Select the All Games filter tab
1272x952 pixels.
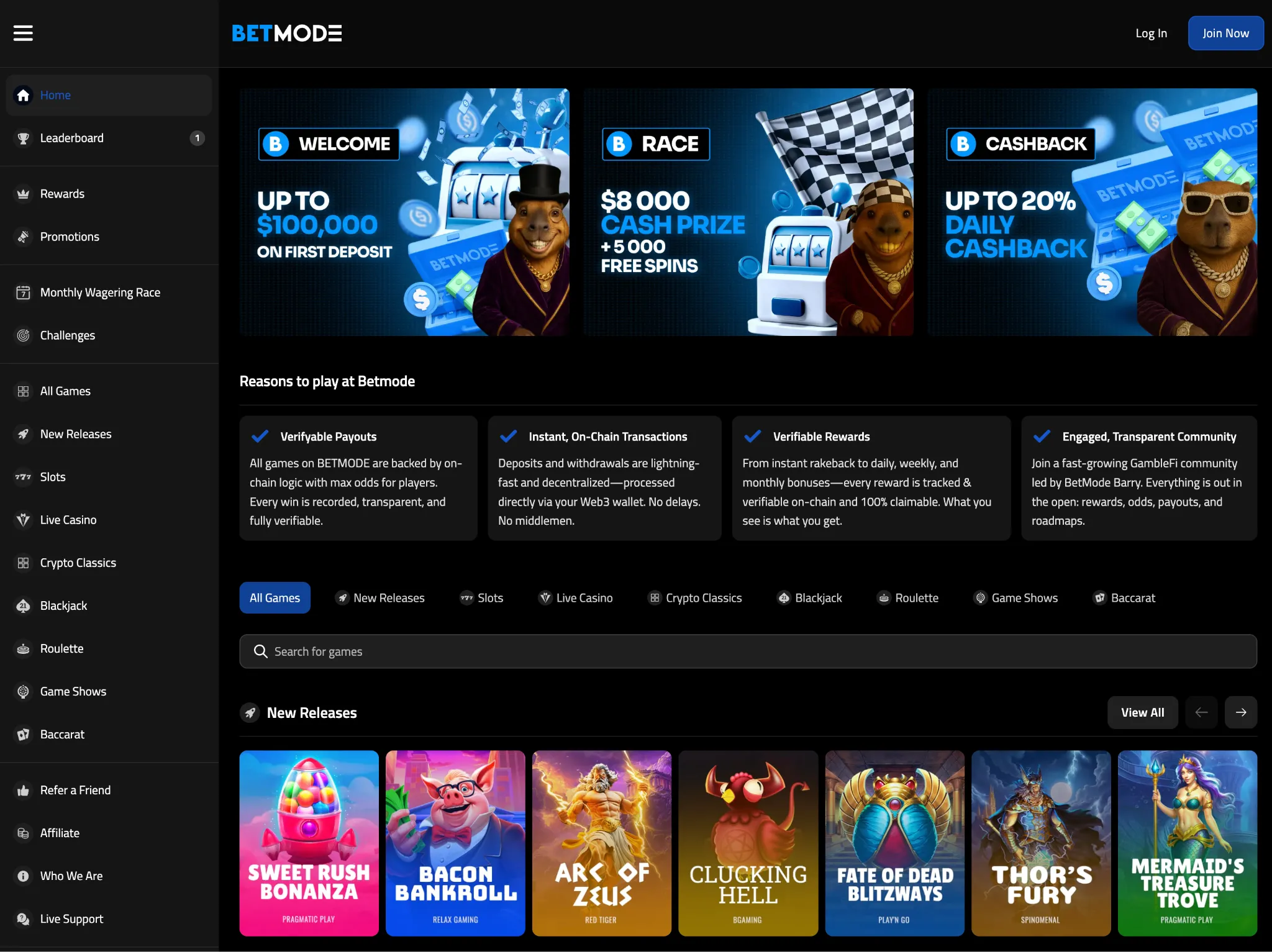click(275, 597)
